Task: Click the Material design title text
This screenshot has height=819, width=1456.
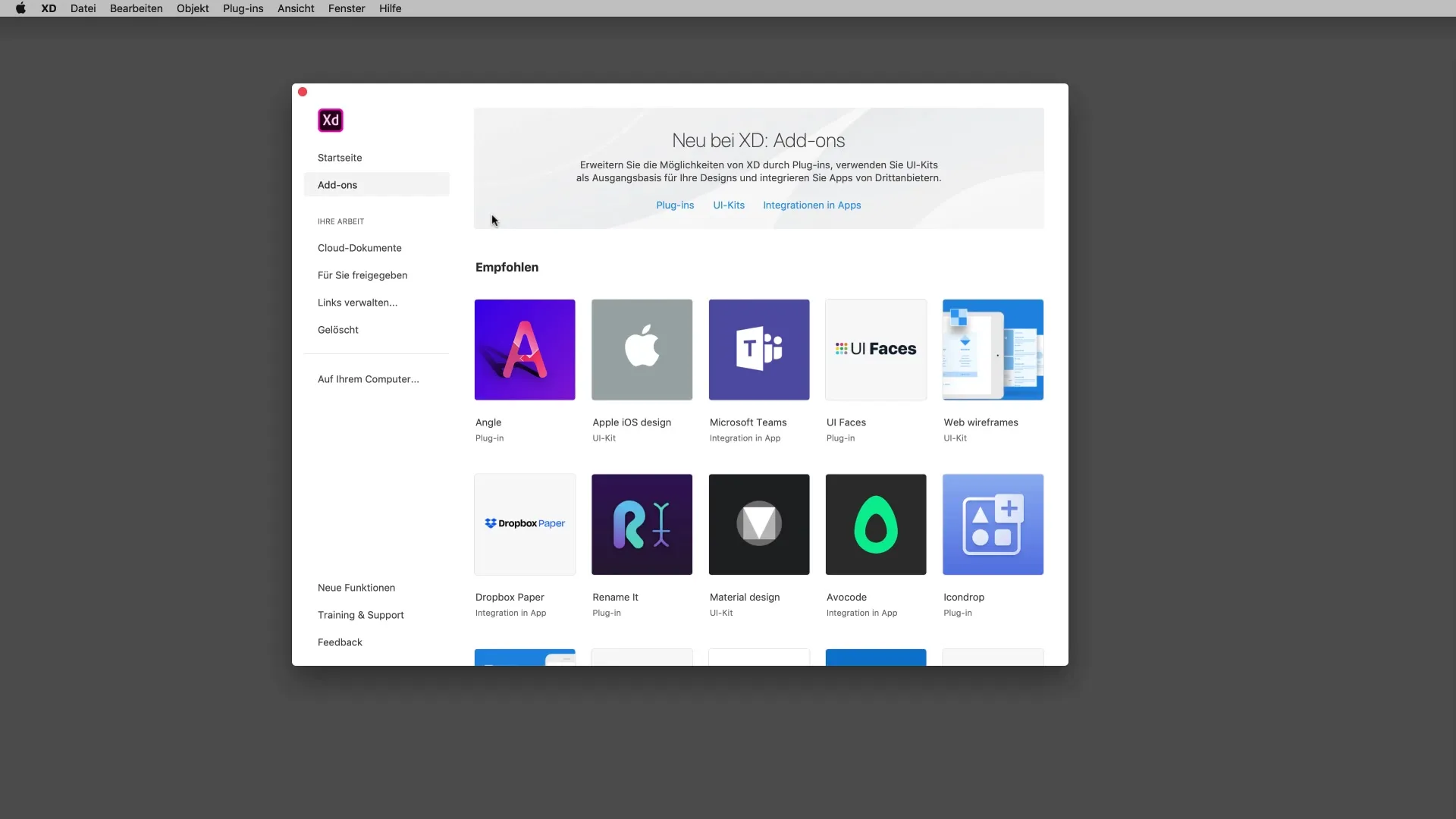Action: (x=745, y=598)
